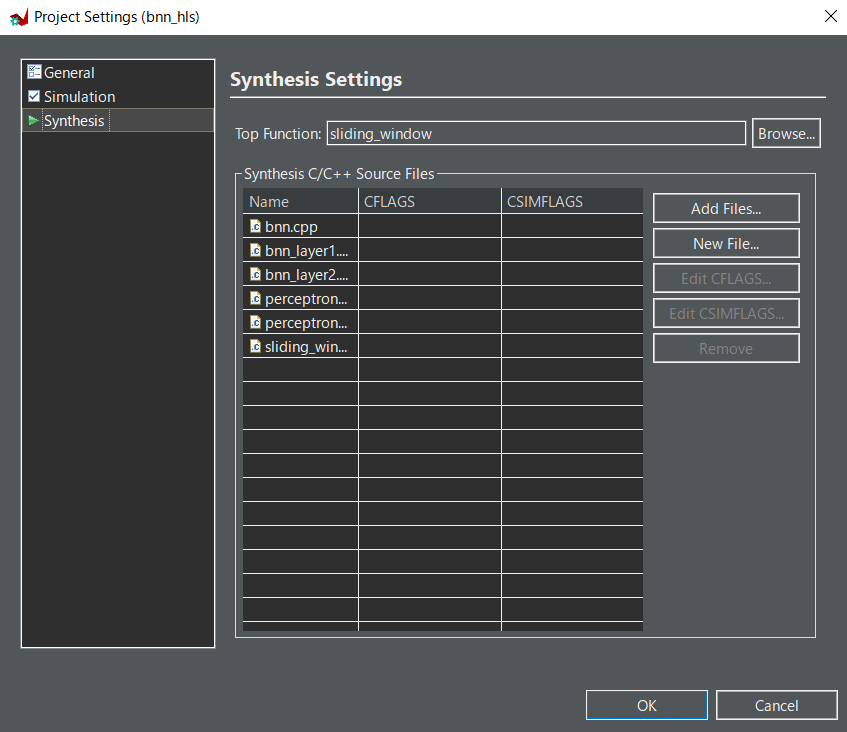Click the Simulation checkmark icon

coord(34,96)
